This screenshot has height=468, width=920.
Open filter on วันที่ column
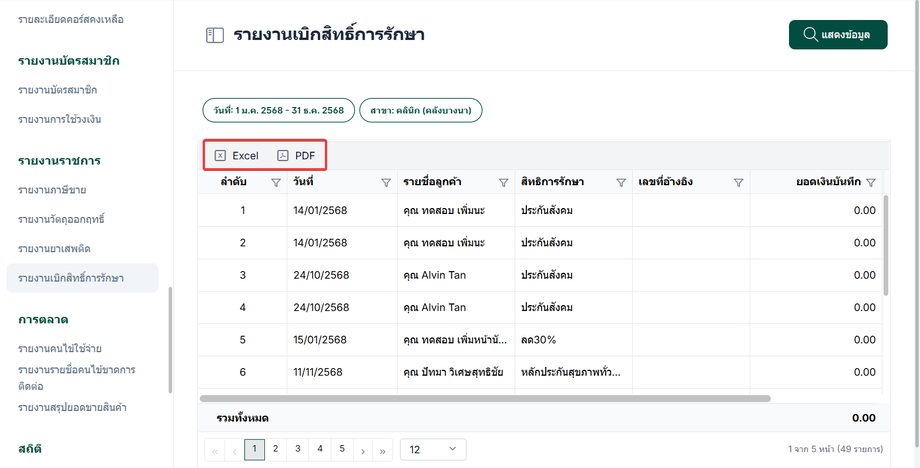(x=386, y=183)
